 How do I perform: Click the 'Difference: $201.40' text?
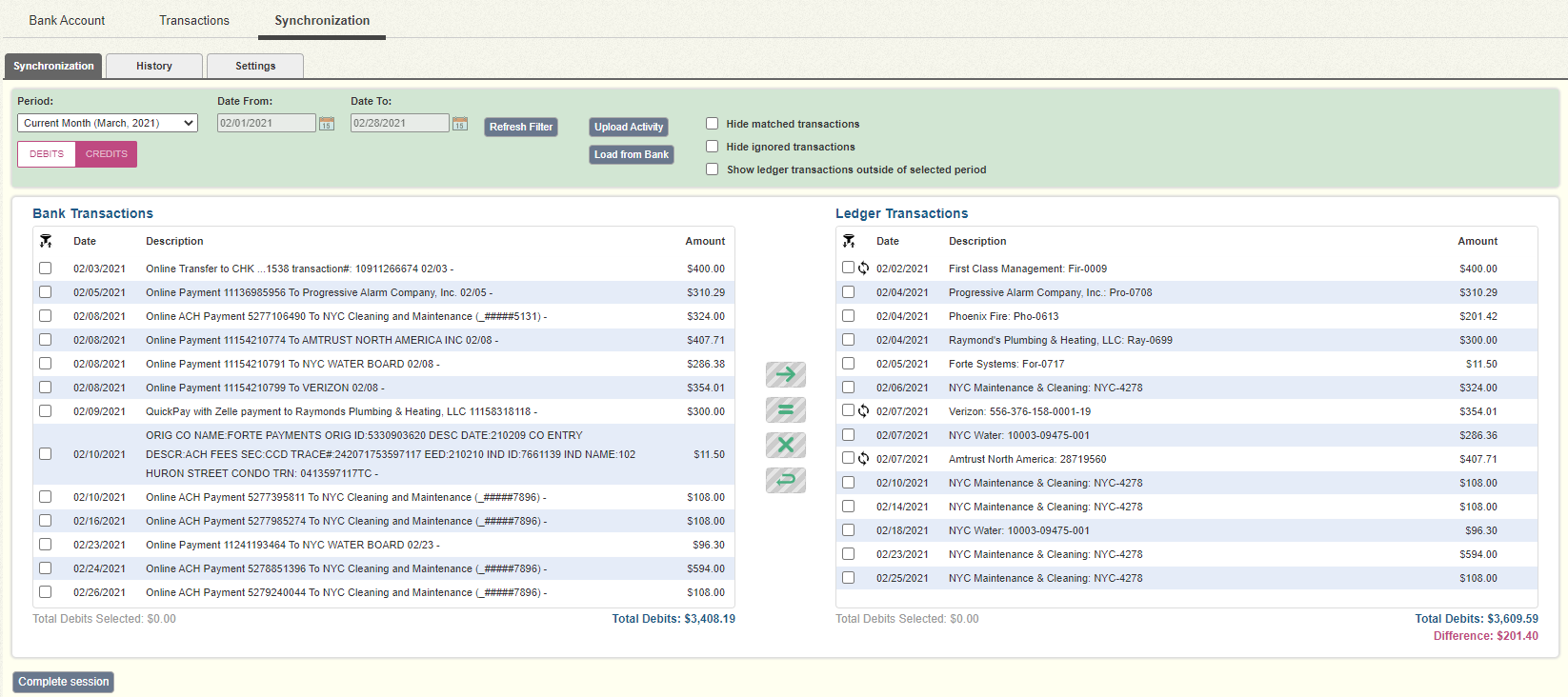(x=1486, y=636)
